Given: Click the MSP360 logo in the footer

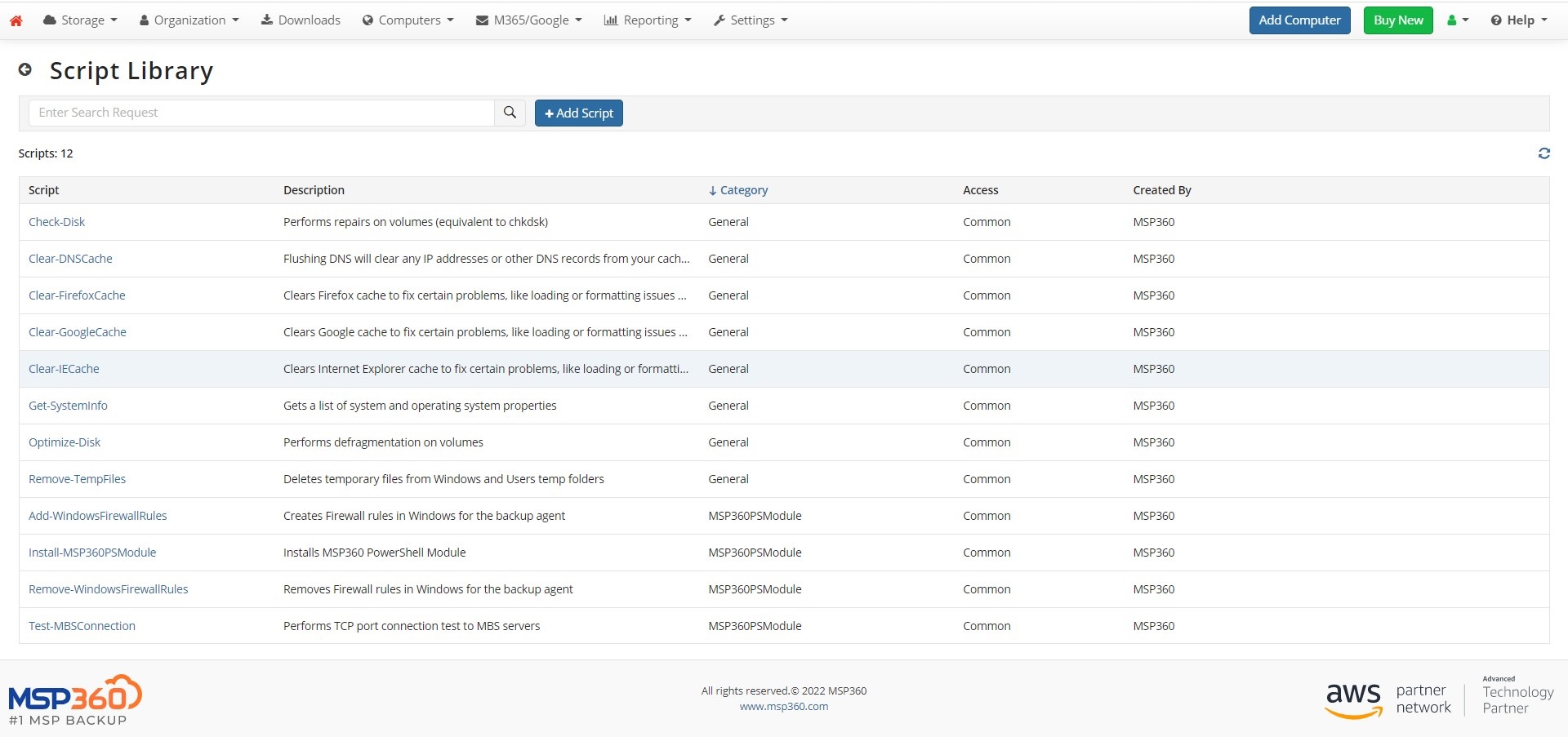Looking at the screenshot, I should point(75,700).
